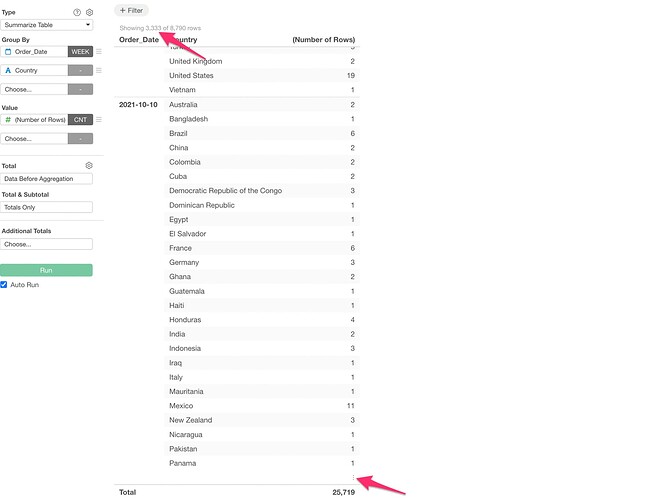Click the help question mark icon
Screen dimensions: 669x500
coord(77,12)
